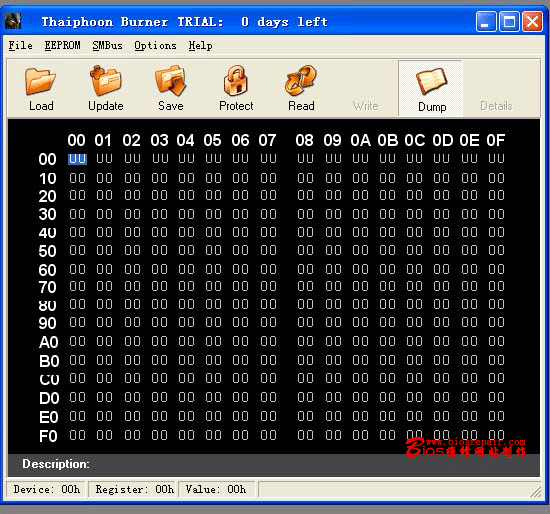This screenshot has height=514, width=550.
Task: Select byte at row 30 column 03
Action: (160, 214)
